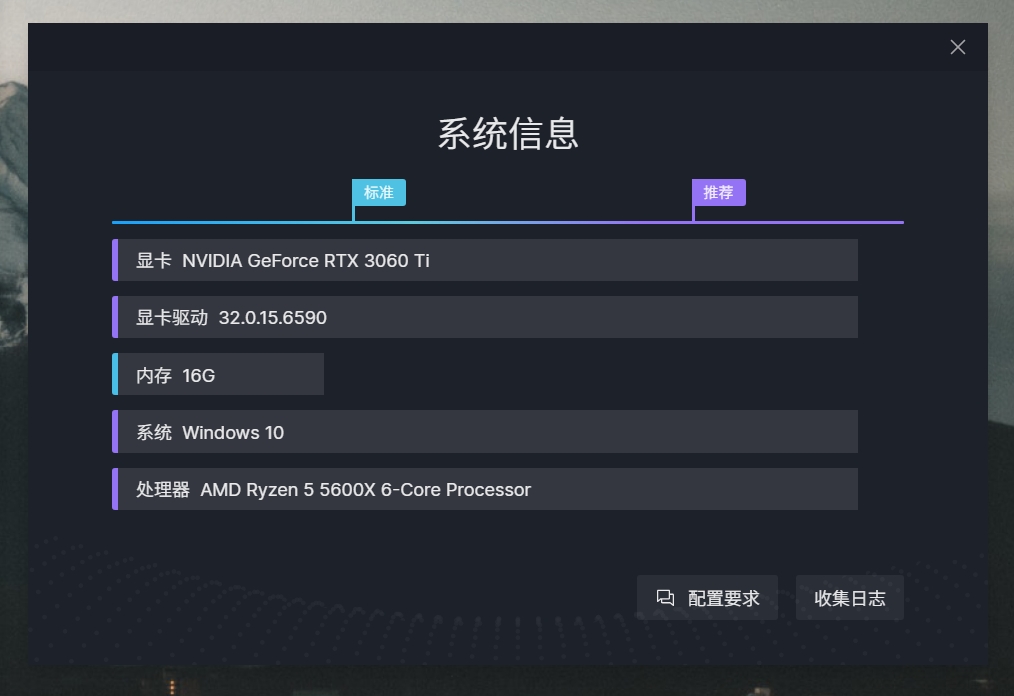Click the purple indicator beside 处理器 row
1014x696 pixels.
coord(115,490)
